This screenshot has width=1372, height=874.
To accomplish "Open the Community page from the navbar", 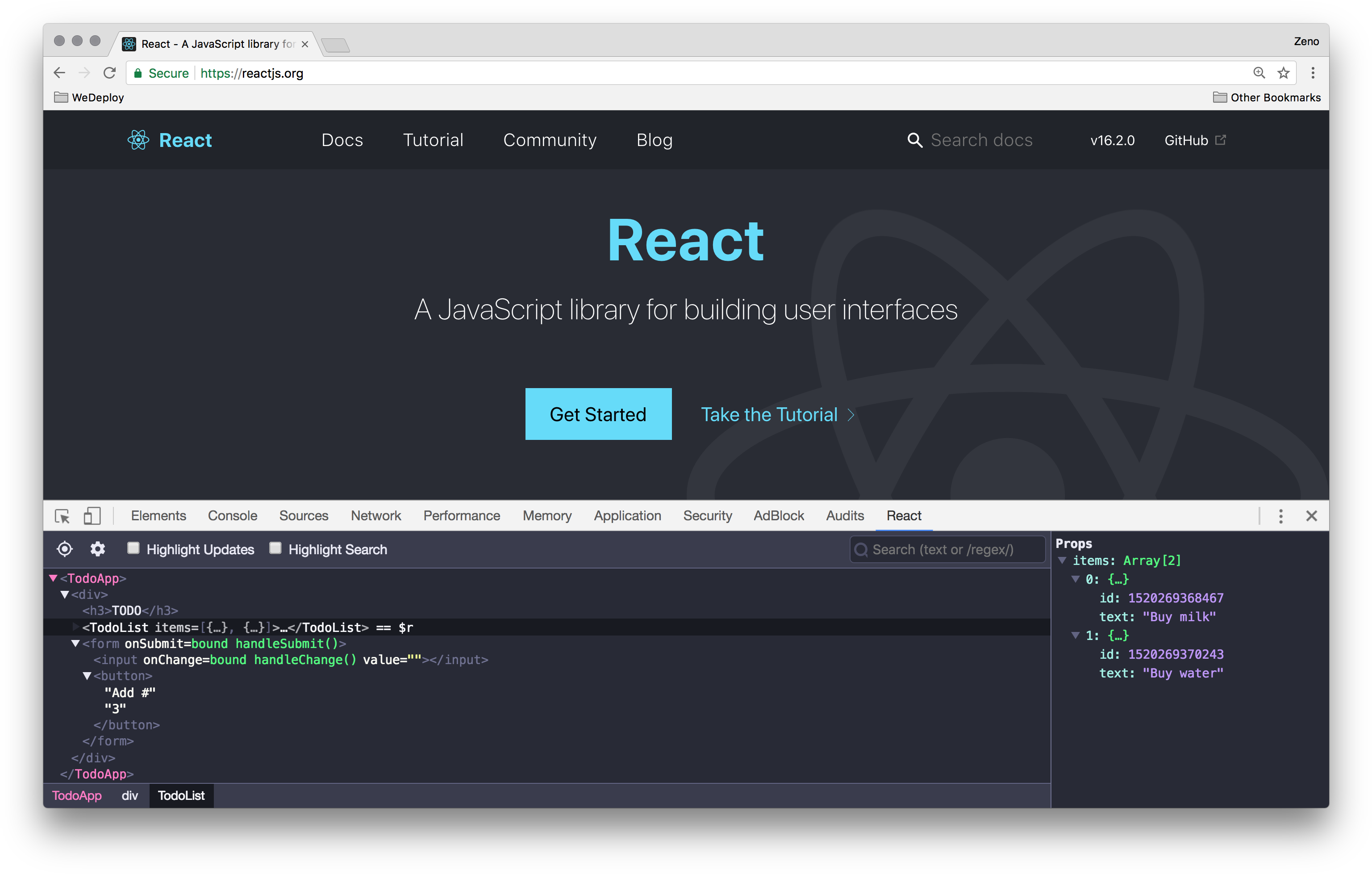I will click(x=549, y=140).
